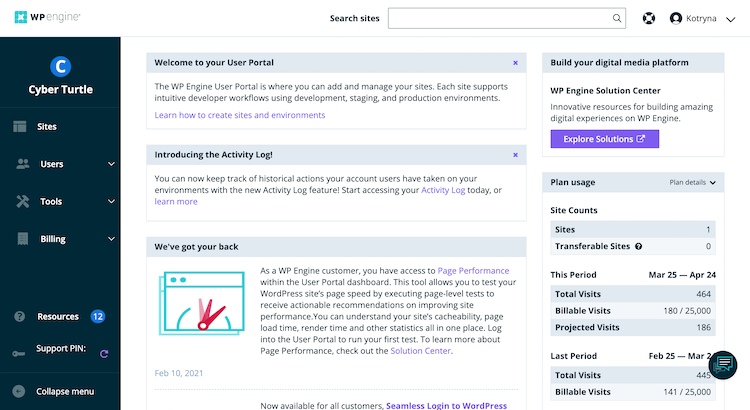Expand the Users menu chevron
Image resolution: width=750 pixels, height=410 pixels.
(x=111, y=164)
